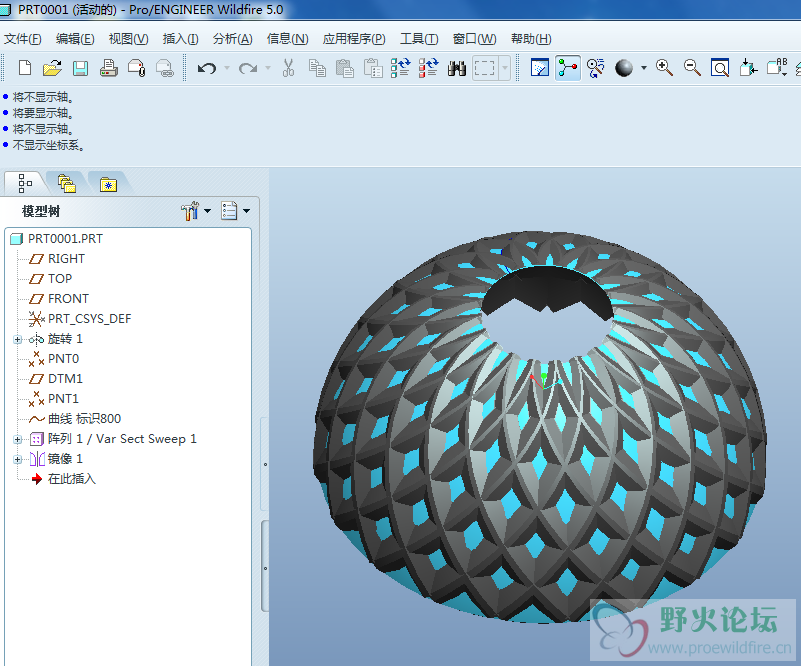Image resolution: width=801 pixels, height=666 pixels.
Task: Open the undo history dropdown arrow
Action: pos(227,68)
